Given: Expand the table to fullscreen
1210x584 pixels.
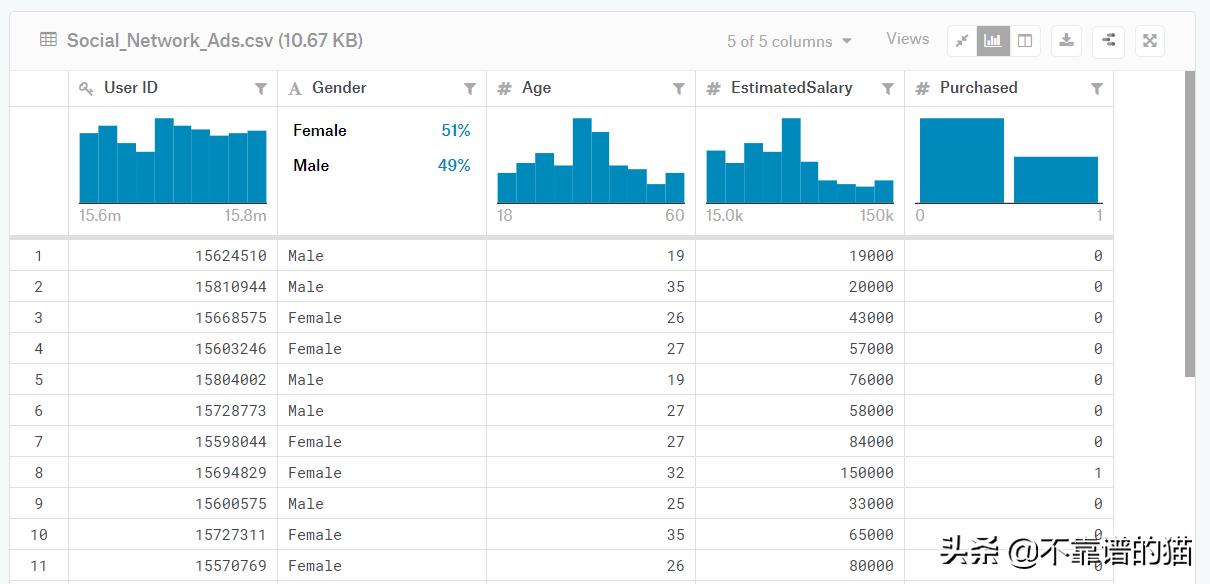Looking at the screenshot, I should pyautogui.click(x=1150, y=41).
